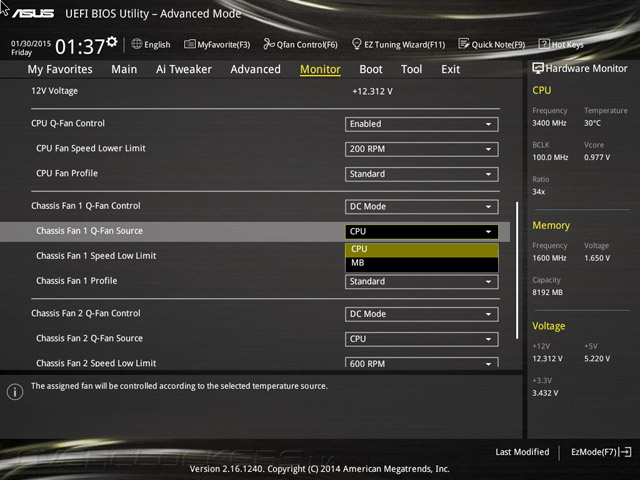Click the EzMode exit arrow icon
This screenshot has width=640, height=480.
point(625,452)
